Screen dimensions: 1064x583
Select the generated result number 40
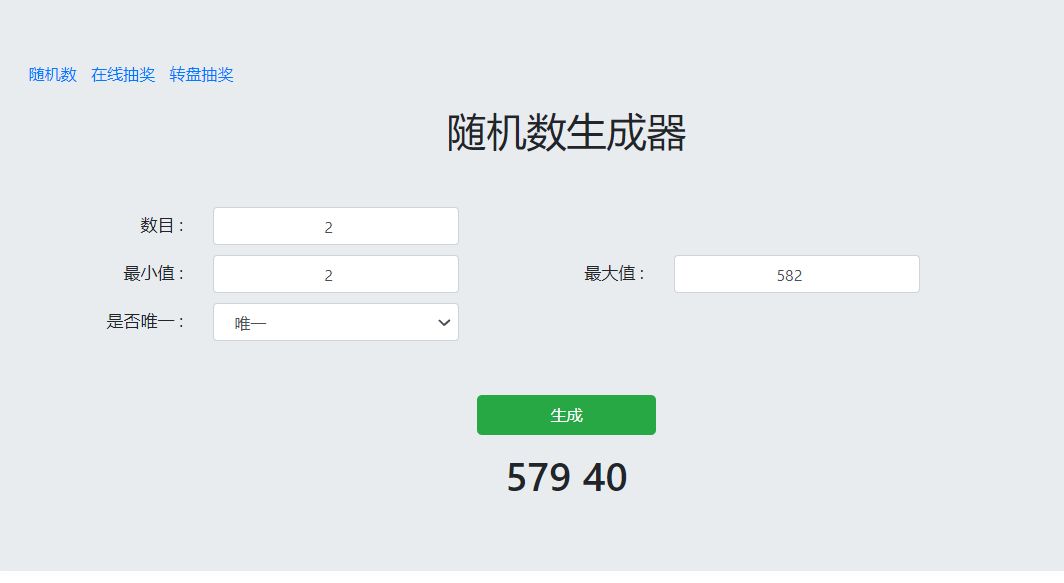point(605,477)
